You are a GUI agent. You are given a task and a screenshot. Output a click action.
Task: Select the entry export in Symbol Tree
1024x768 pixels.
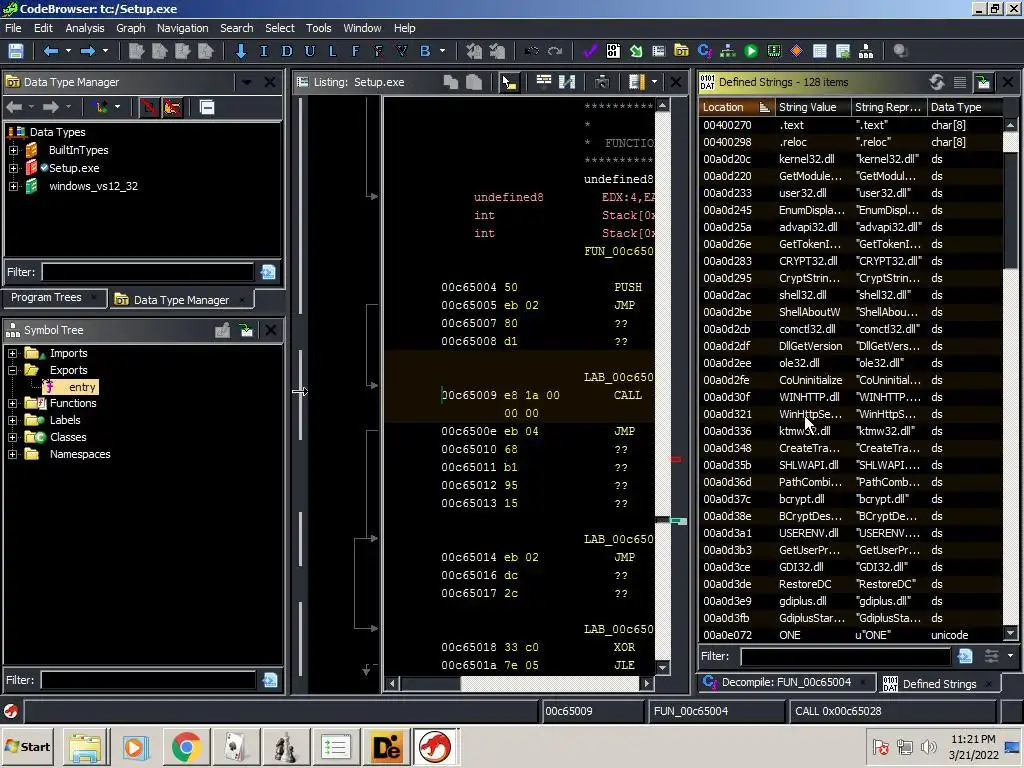point(82,387)
